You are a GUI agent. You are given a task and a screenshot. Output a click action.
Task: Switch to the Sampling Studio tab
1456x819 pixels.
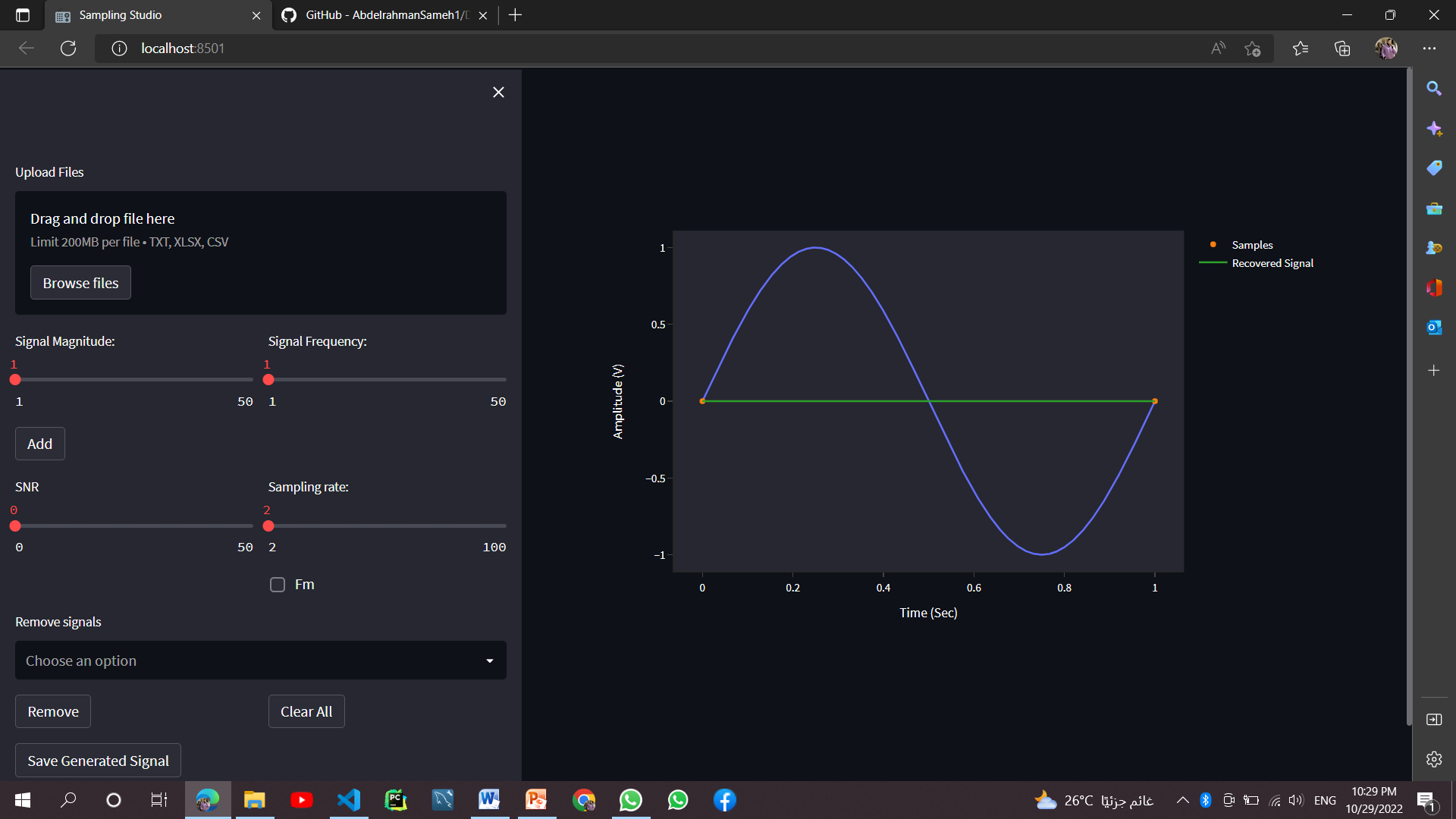[x=158, y=15]
